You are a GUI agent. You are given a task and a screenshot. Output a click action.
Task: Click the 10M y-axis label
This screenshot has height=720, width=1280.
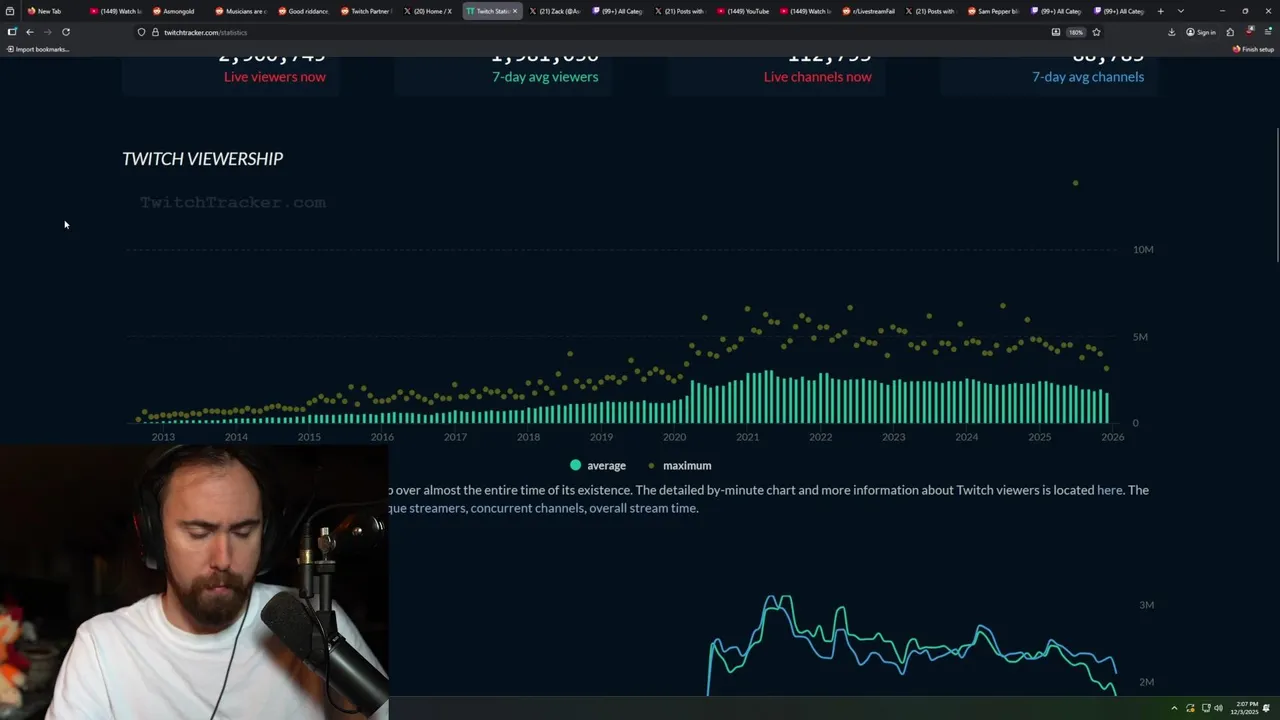[x=1143, y=249]
